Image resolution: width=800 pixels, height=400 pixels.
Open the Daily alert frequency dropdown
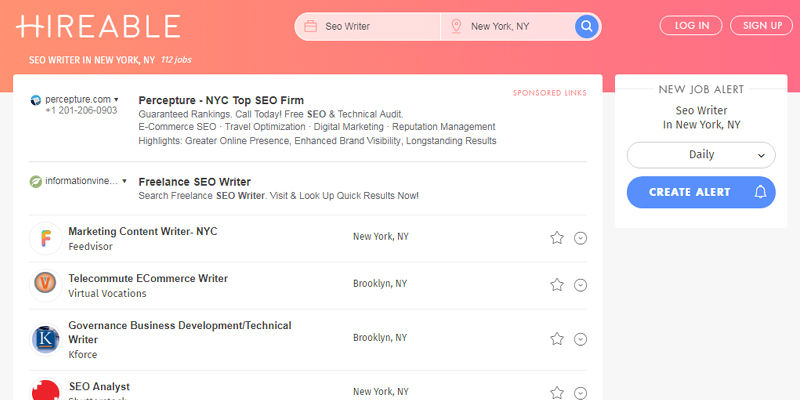(701, 155)
